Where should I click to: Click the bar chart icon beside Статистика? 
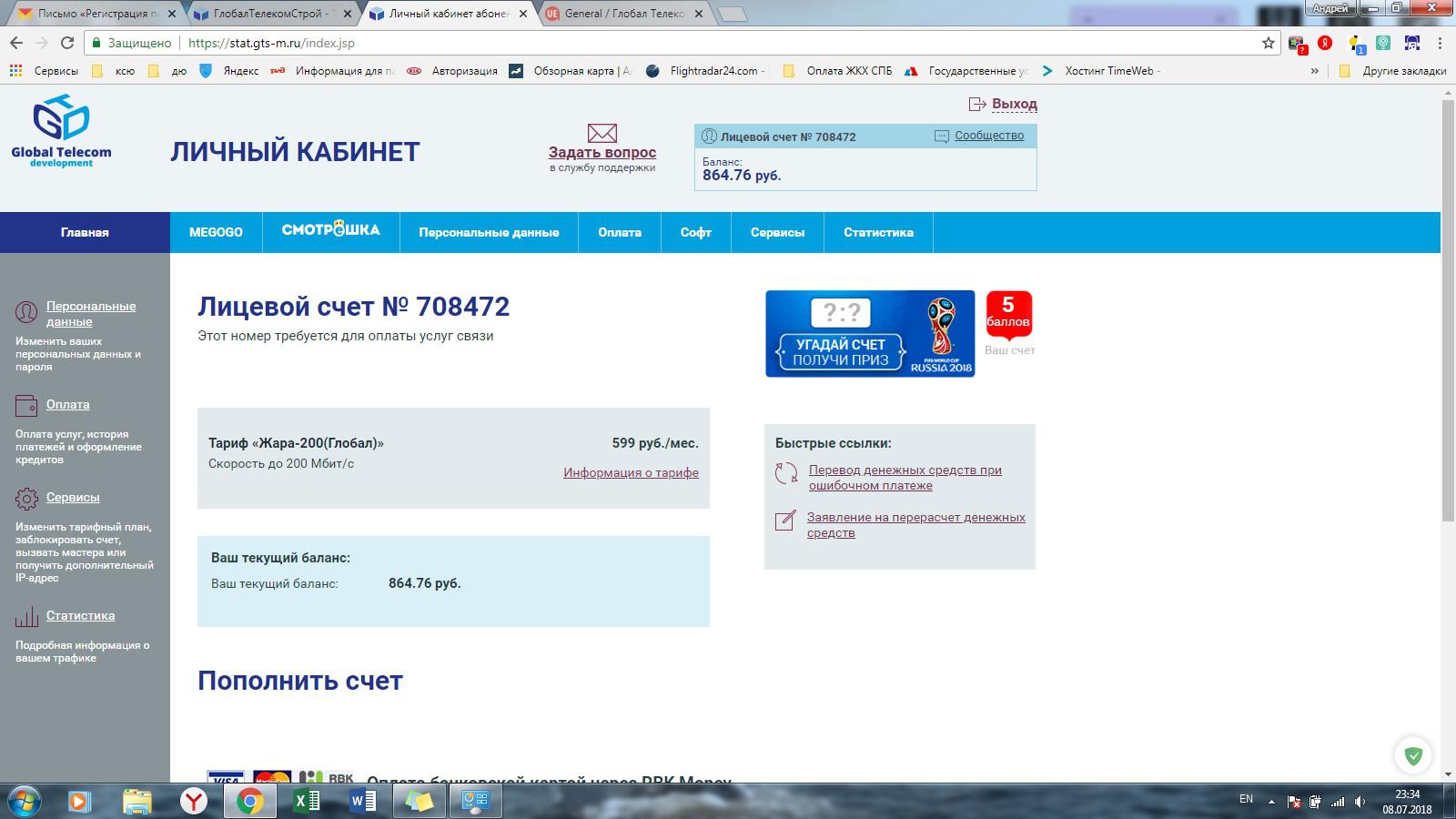pyautogui.click(x=26, y=616)
